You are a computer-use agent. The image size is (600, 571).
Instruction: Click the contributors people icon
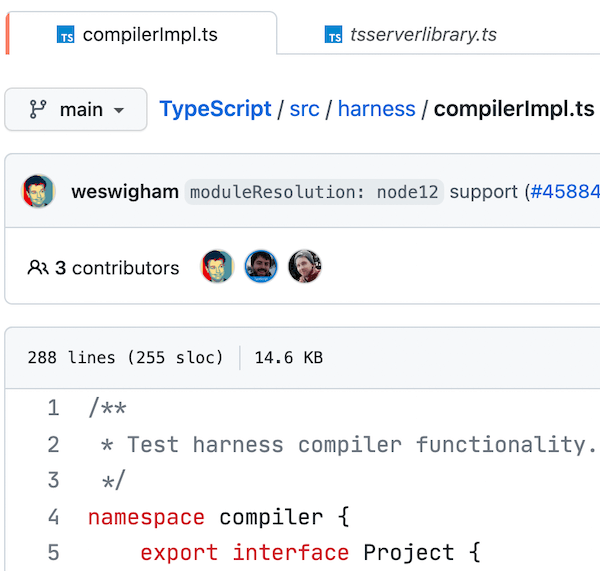tap(38, 268)
